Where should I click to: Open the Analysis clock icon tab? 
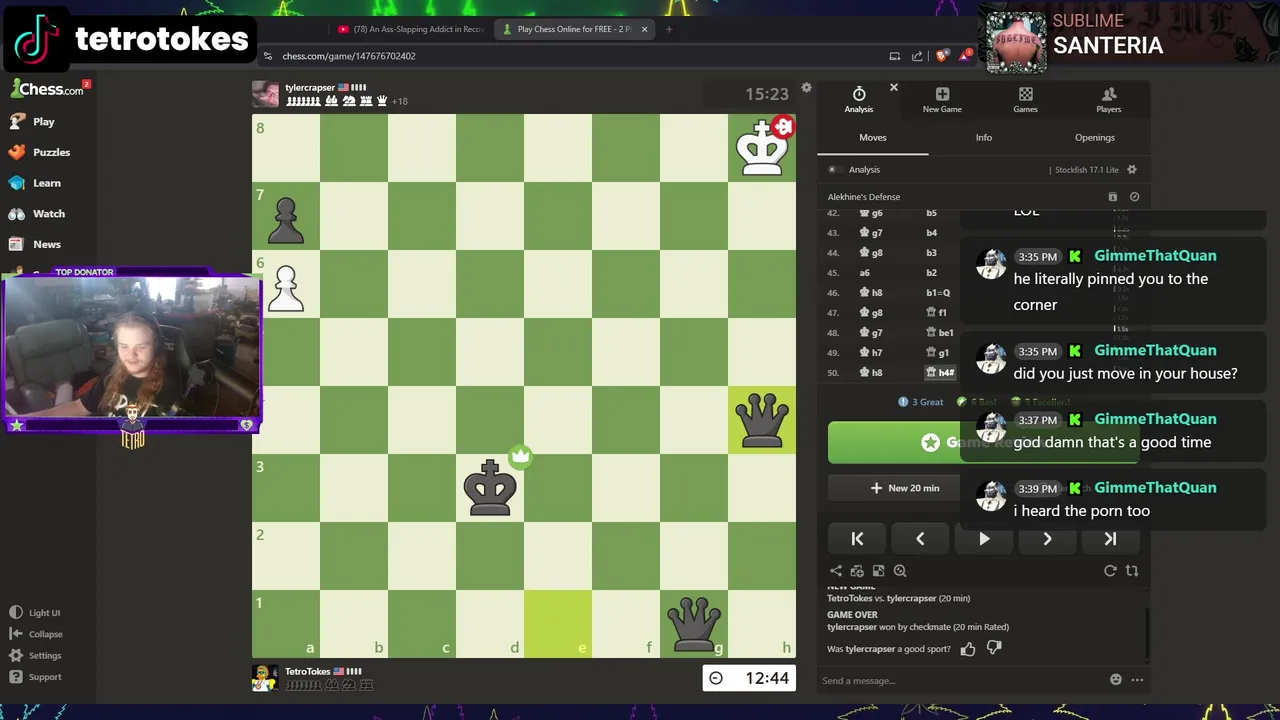pyautogui.click(x=858, y=99)
